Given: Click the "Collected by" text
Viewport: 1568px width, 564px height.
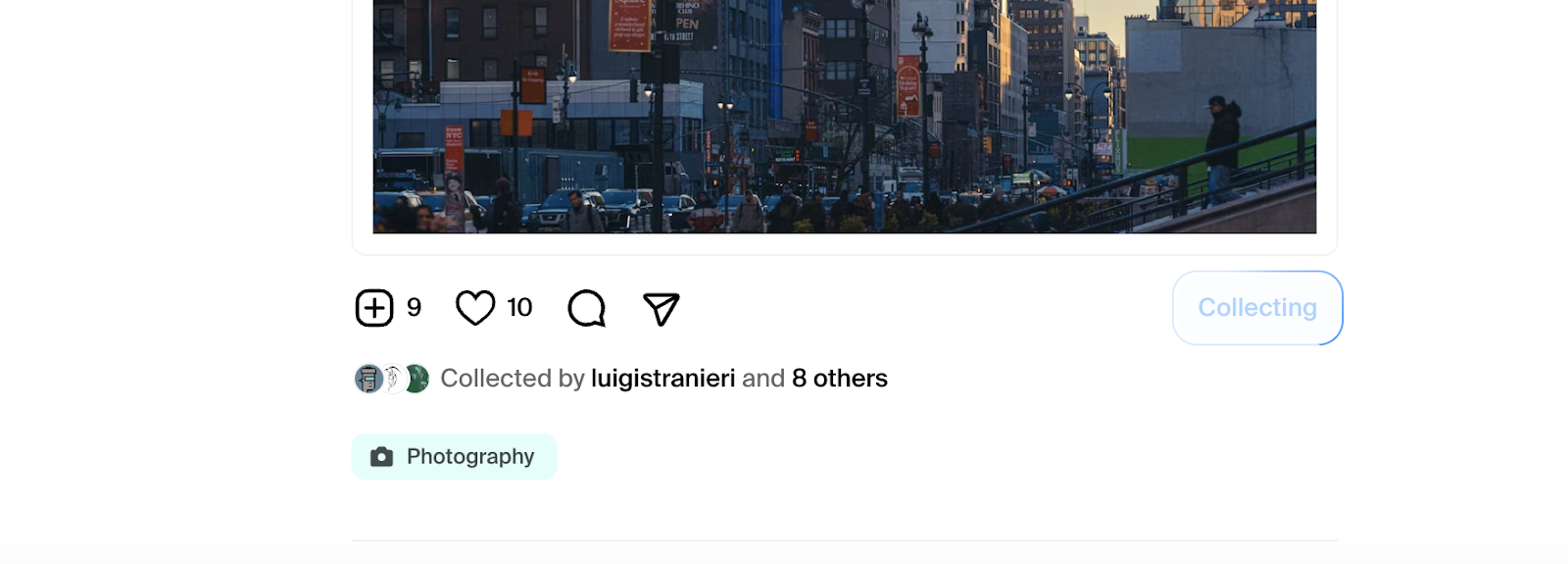Looking at the screenshot, I should click(x=513, y=379).
